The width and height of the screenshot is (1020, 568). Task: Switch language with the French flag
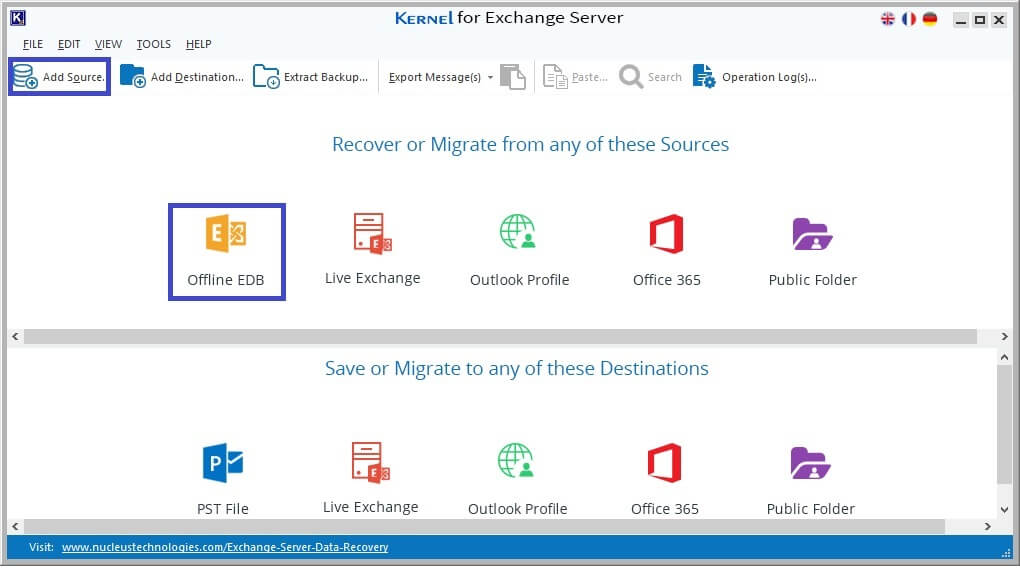[909, 19]
